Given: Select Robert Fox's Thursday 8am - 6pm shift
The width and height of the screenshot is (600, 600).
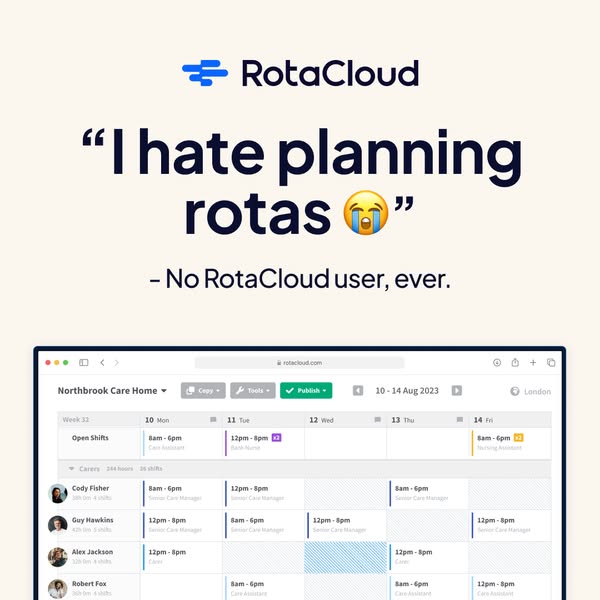Looking at the screenshot, I should tap(428, 588).
